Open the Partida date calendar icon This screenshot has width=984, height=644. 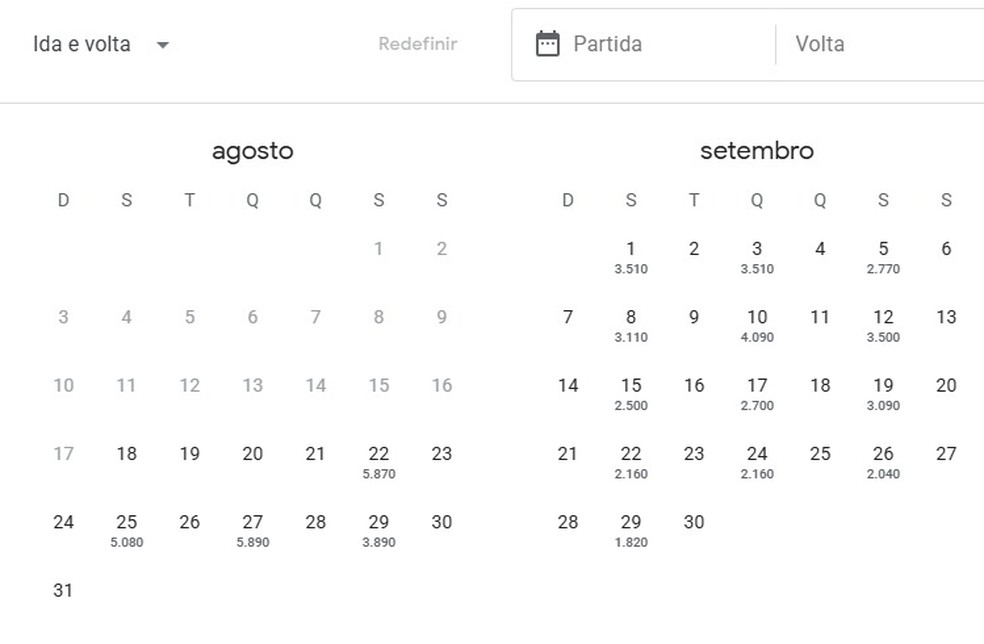click(547, 43)
